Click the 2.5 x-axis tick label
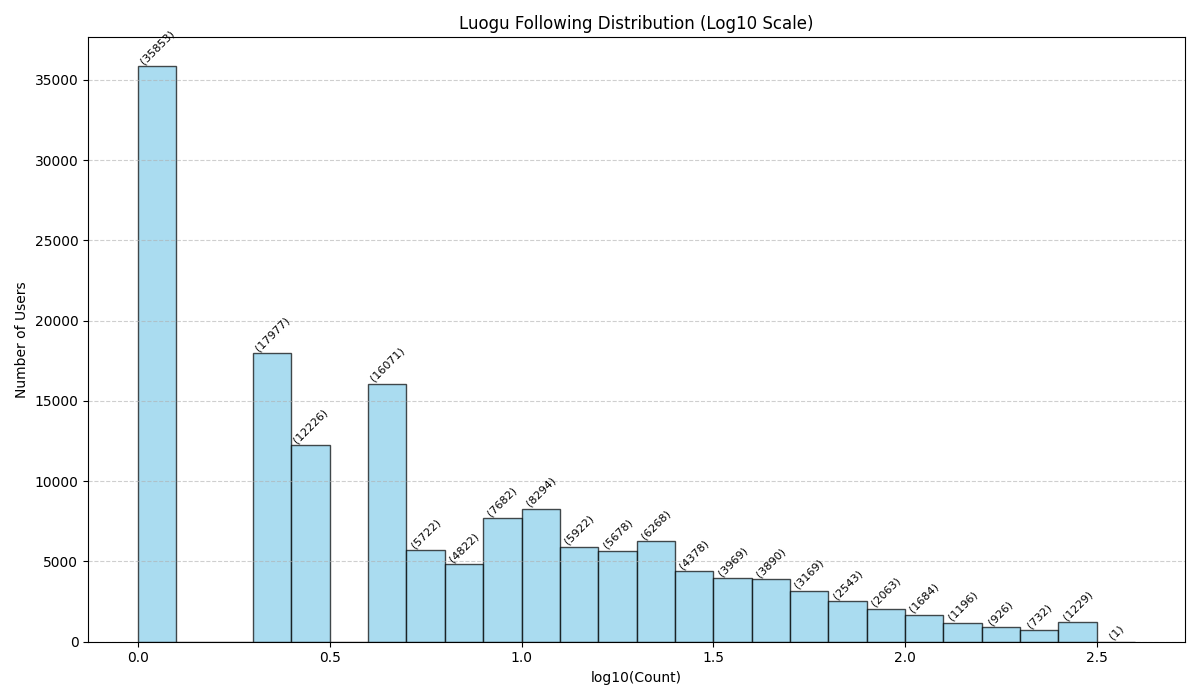 1096,657
